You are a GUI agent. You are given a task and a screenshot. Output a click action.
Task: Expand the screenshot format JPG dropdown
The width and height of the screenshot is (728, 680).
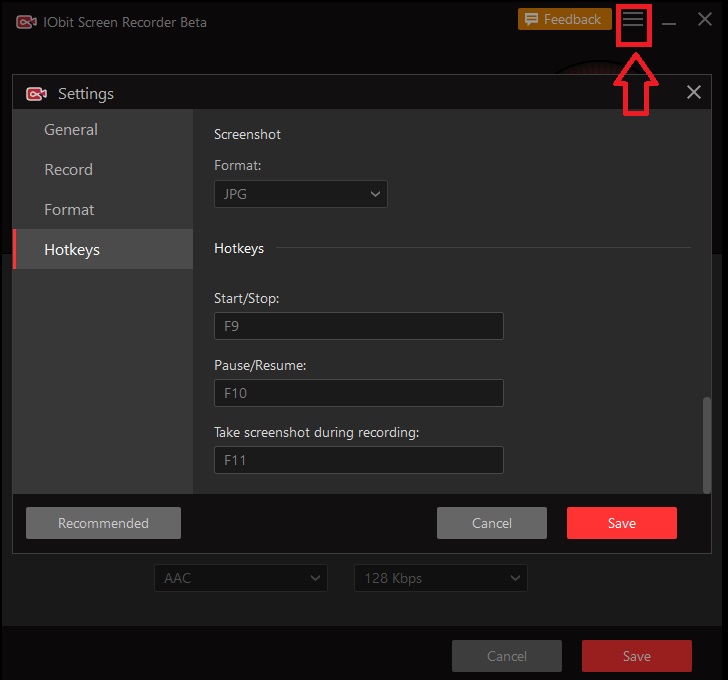(x=300, y=194)
